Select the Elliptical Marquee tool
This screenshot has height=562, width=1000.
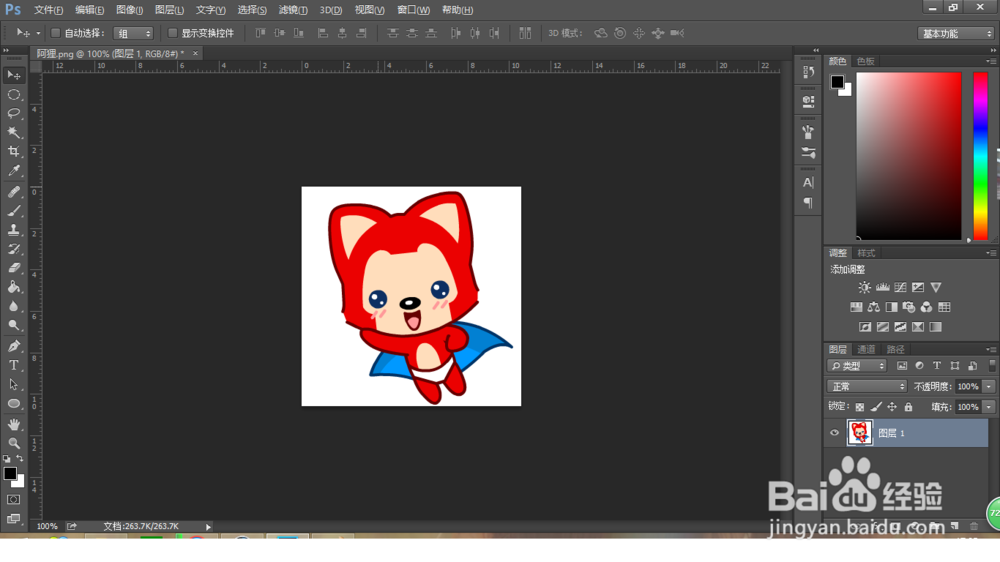pyautogui.click(x=13, y=94)
